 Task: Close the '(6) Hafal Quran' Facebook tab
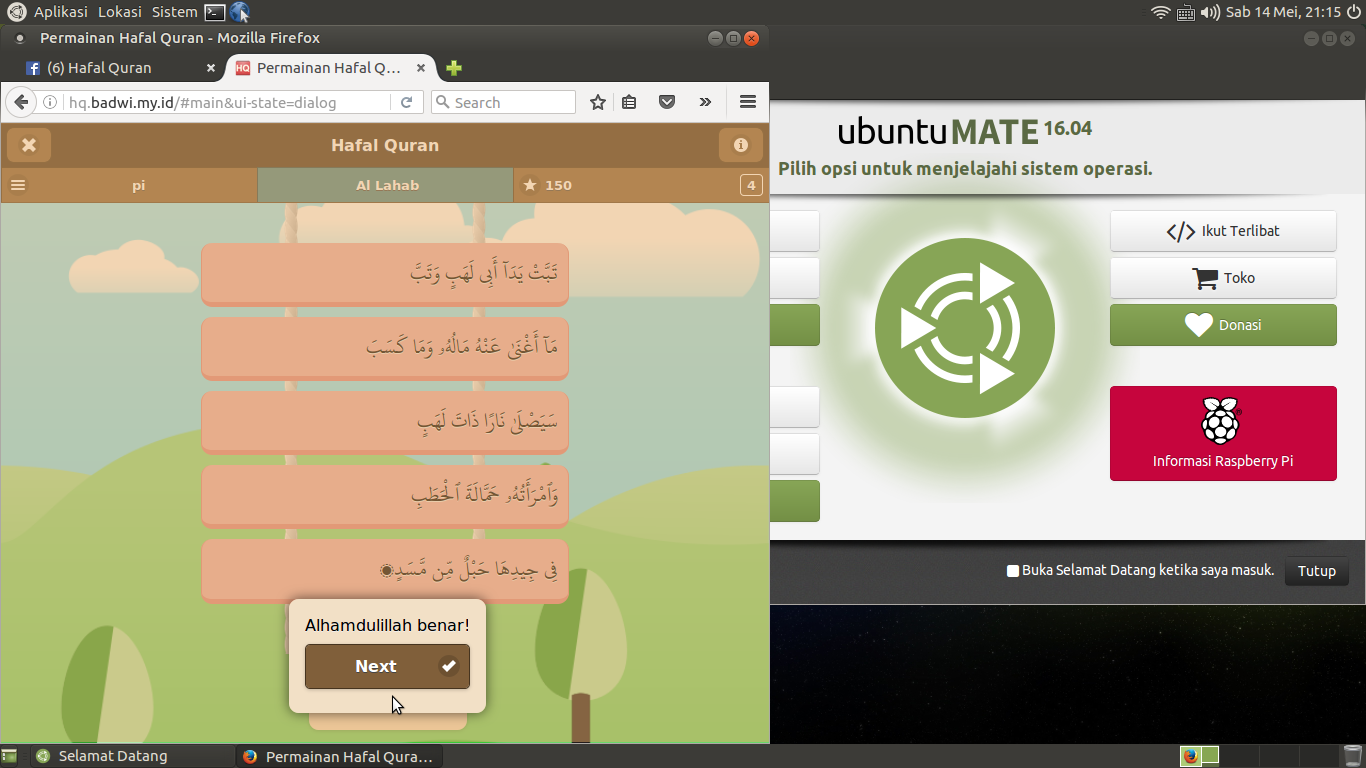pyautogui.click(x=211, y=68)
